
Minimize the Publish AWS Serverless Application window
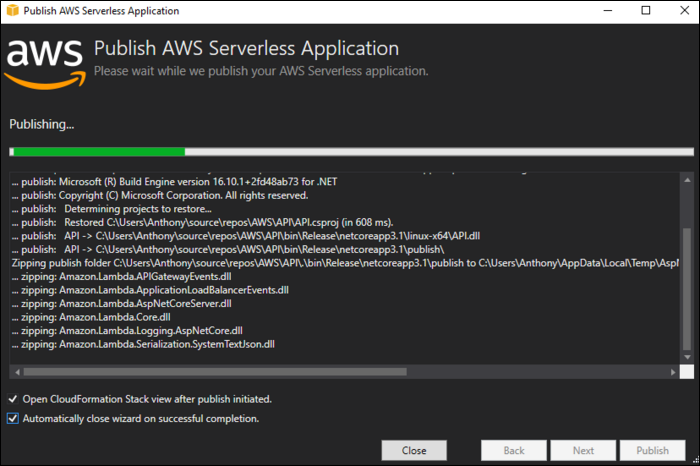tap(608, 10)
